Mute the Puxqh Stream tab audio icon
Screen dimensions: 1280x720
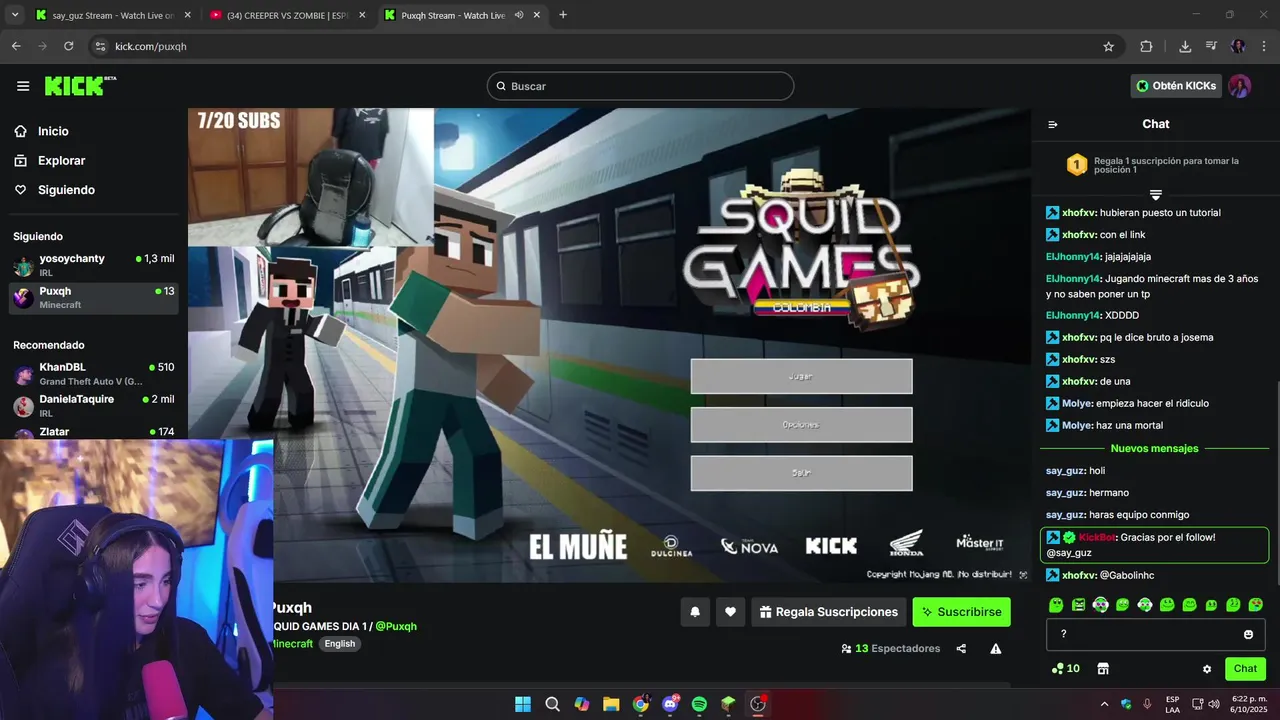pyautogui.click(x=518, y=15)
